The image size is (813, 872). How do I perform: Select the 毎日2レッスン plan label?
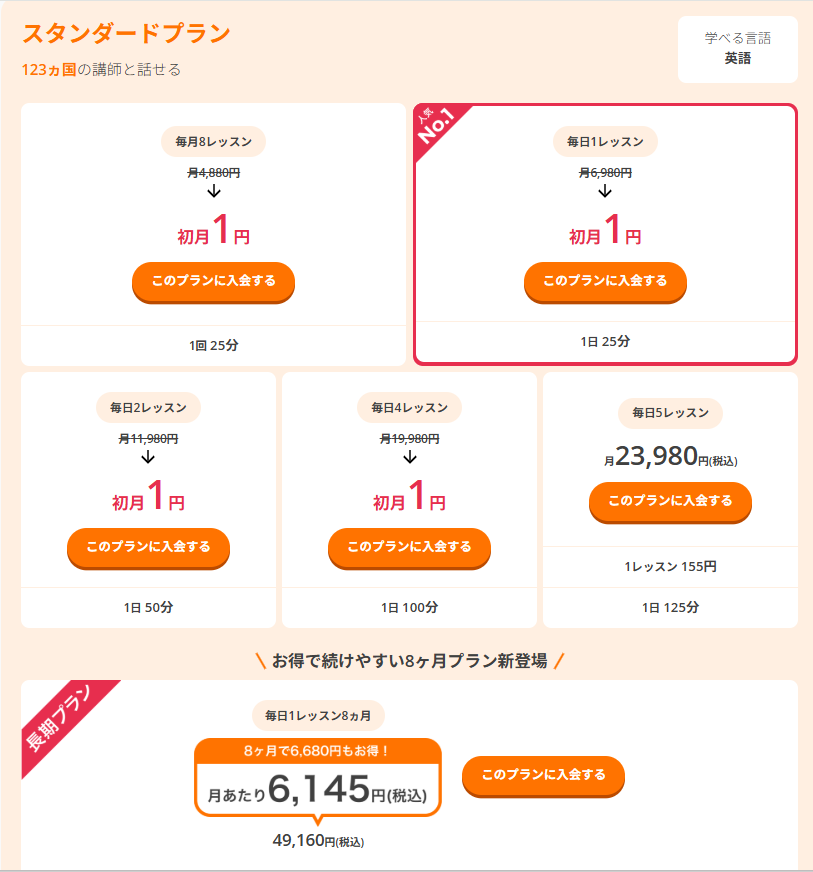[148, 408]
